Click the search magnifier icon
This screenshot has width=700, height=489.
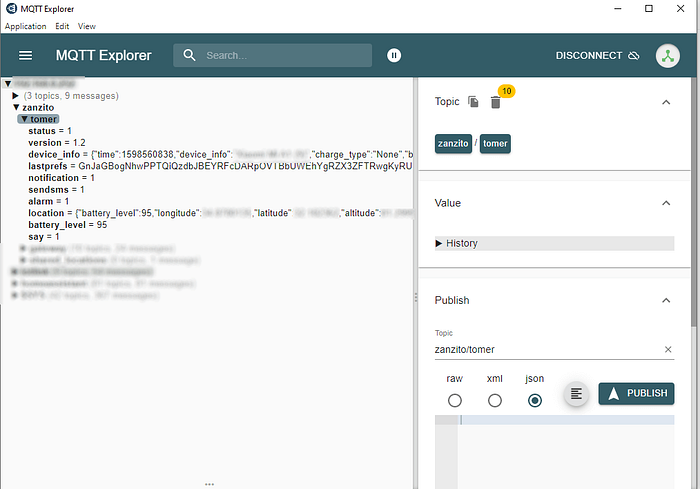click(189, 55)
